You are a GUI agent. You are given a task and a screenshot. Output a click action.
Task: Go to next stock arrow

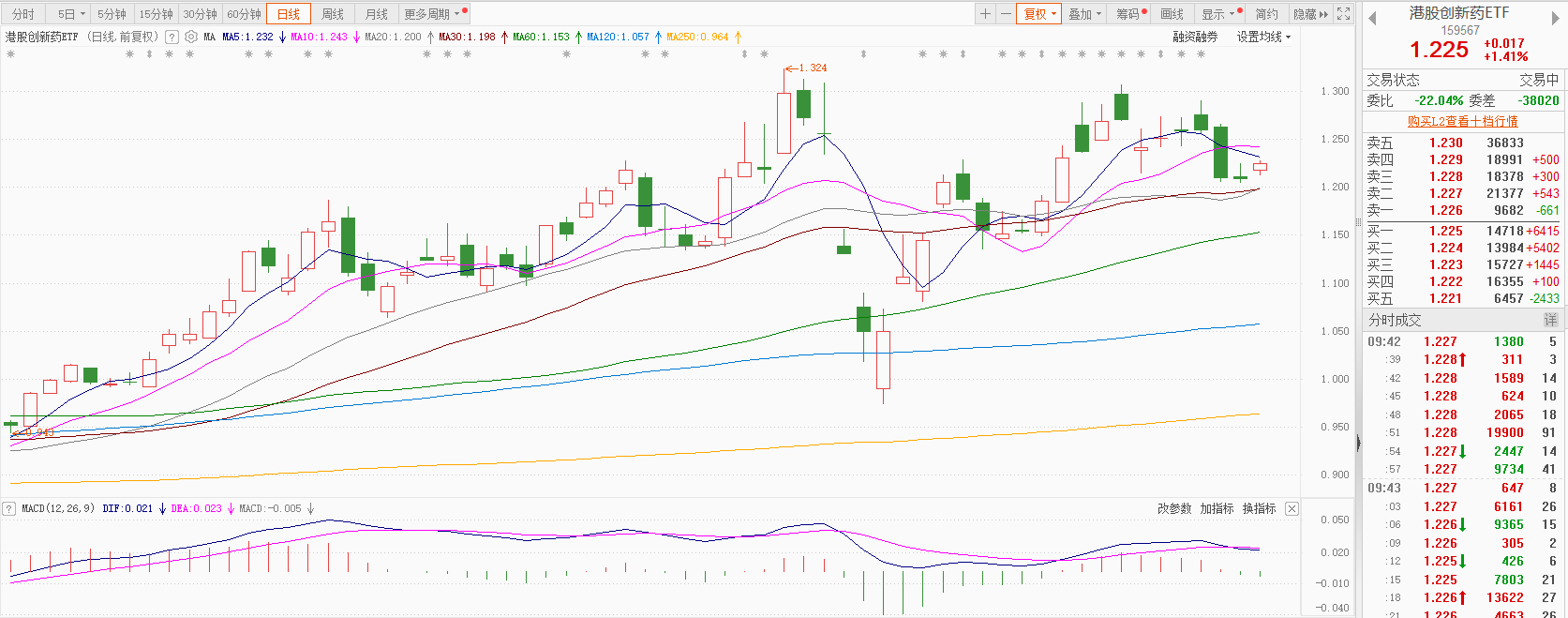tap(1557, 19)
